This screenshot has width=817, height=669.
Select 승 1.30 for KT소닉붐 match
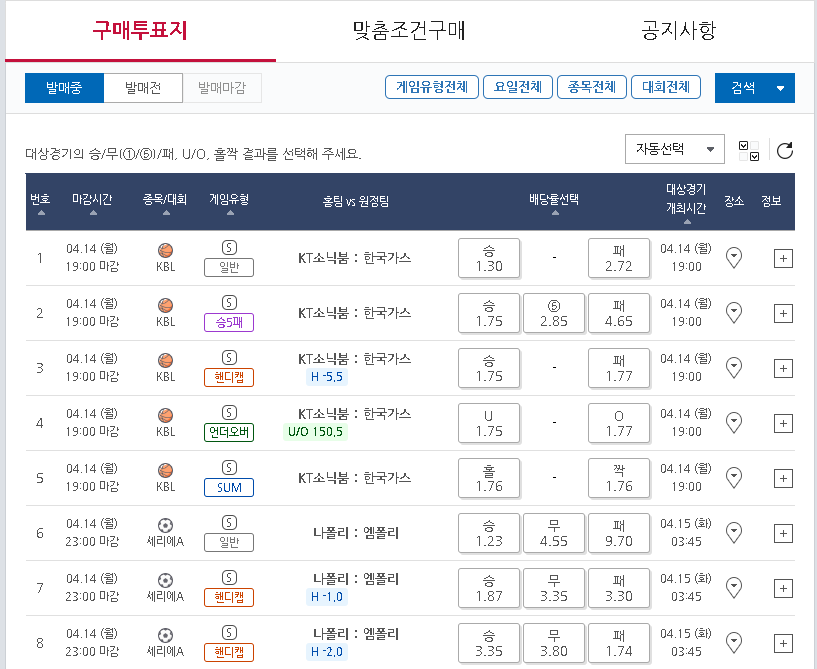point(488,257)
